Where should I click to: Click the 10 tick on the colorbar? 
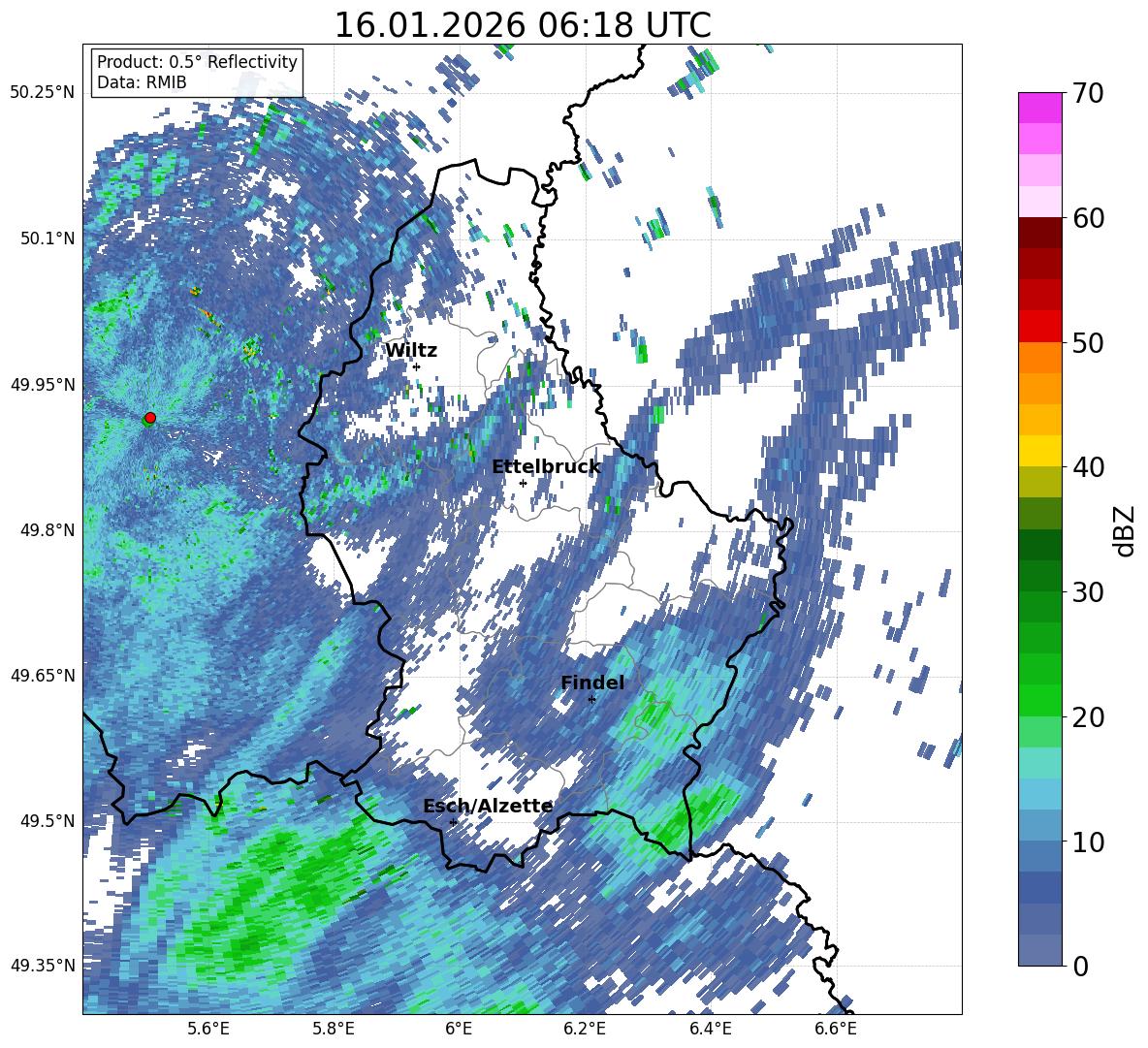[x=1088, y=842]
